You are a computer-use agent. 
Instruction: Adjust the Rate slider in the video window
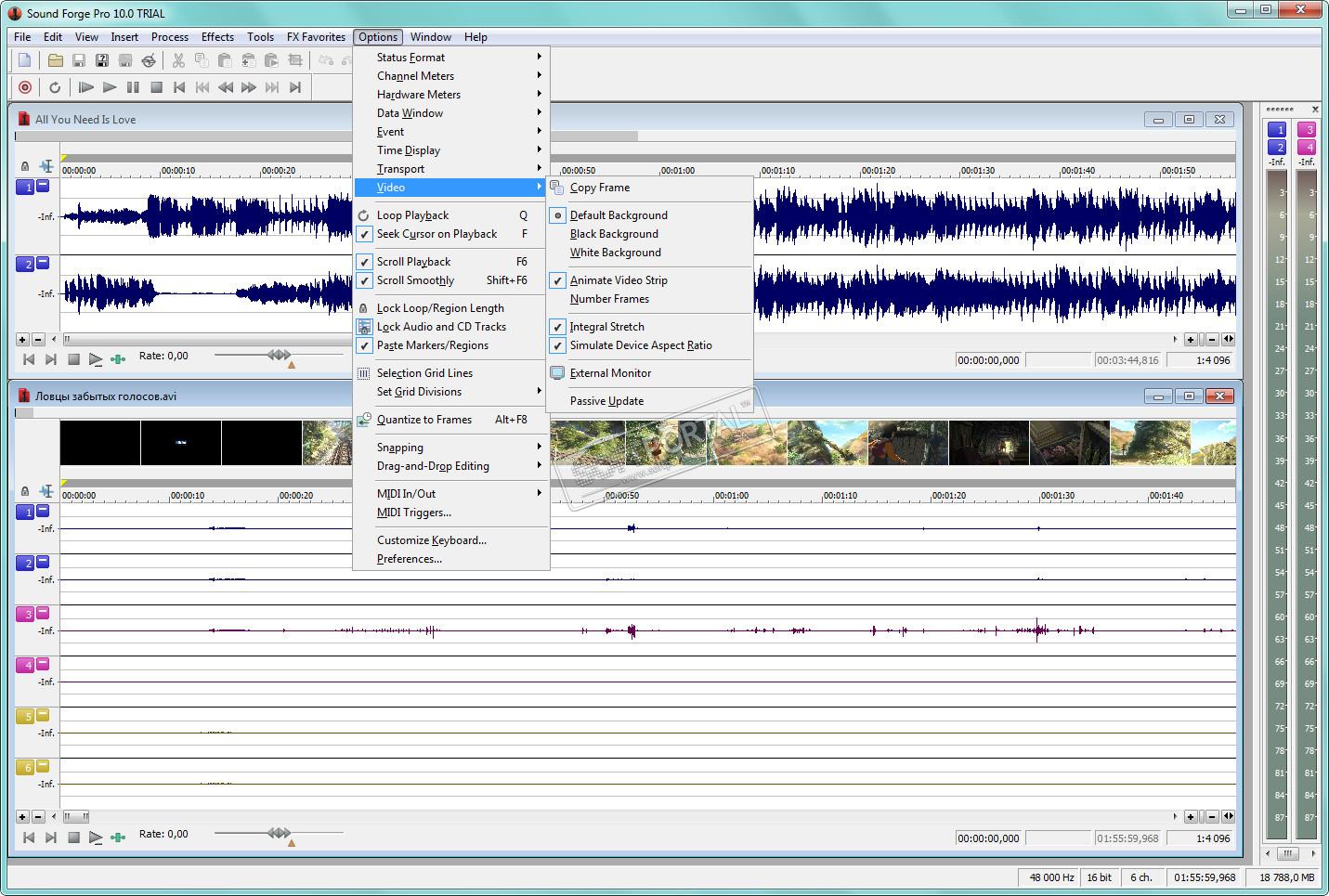coord(280,834)
